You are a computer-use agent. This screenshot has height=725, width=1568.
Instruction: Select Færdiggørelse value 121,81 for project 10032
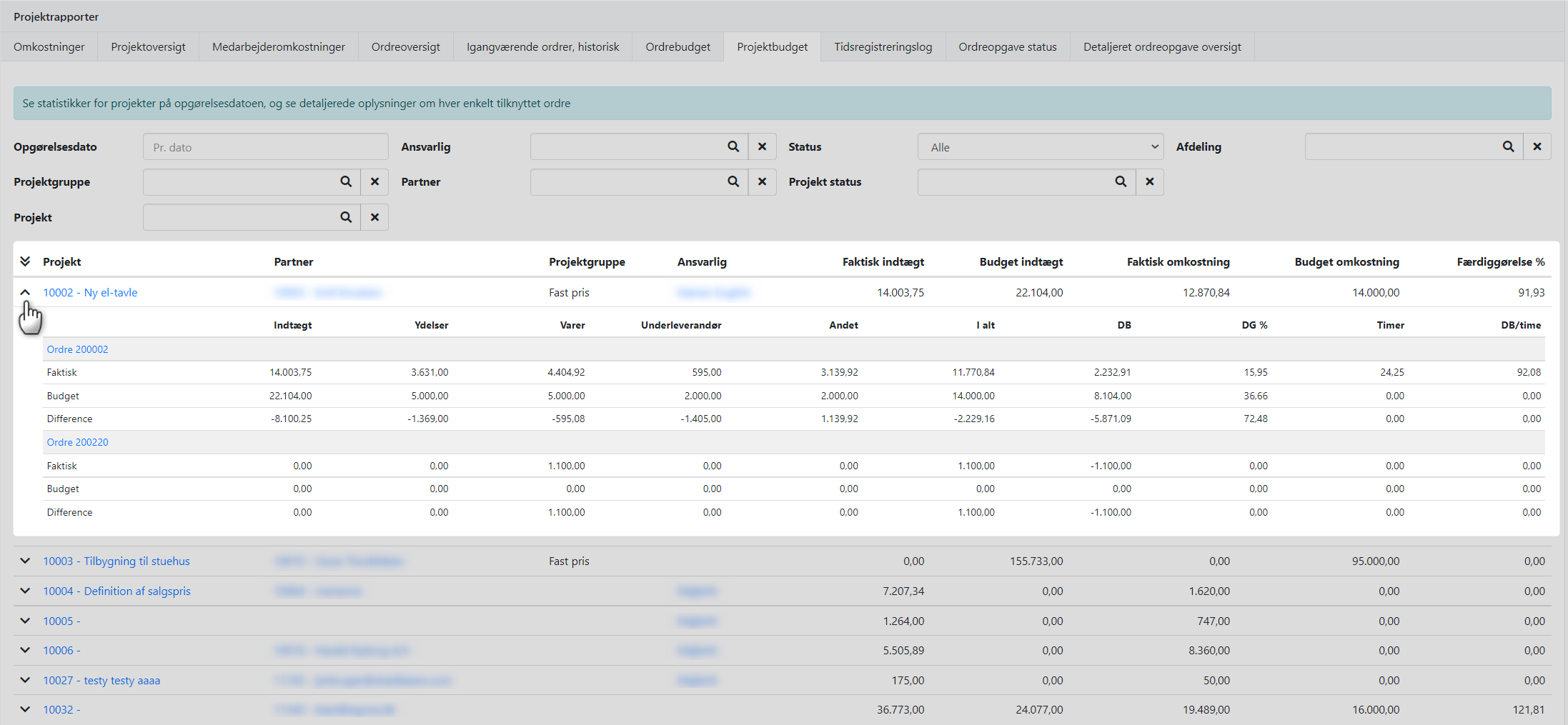point(1529,709)
